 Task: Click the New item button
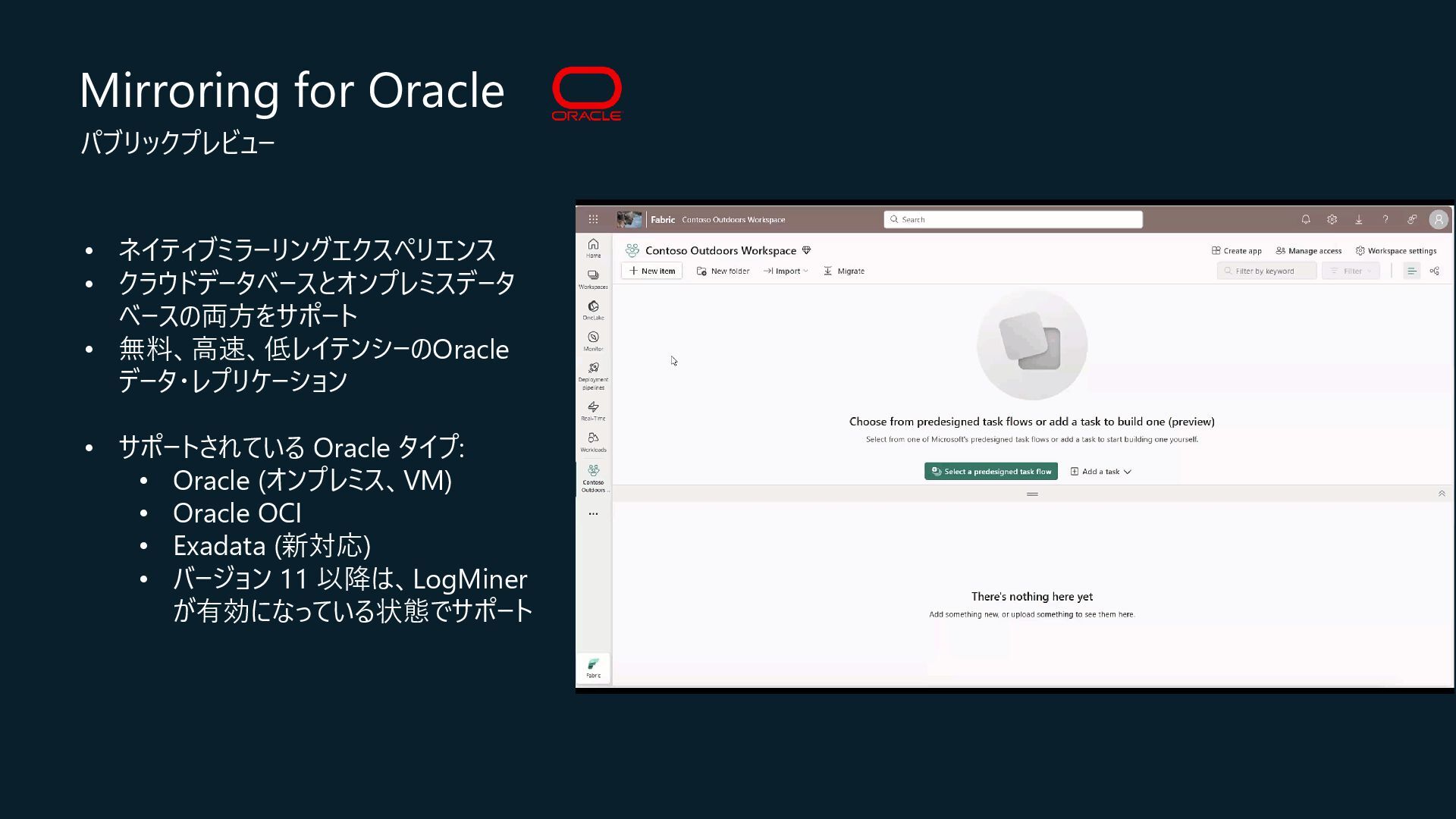pyautogui.click(x=652, y=271)
